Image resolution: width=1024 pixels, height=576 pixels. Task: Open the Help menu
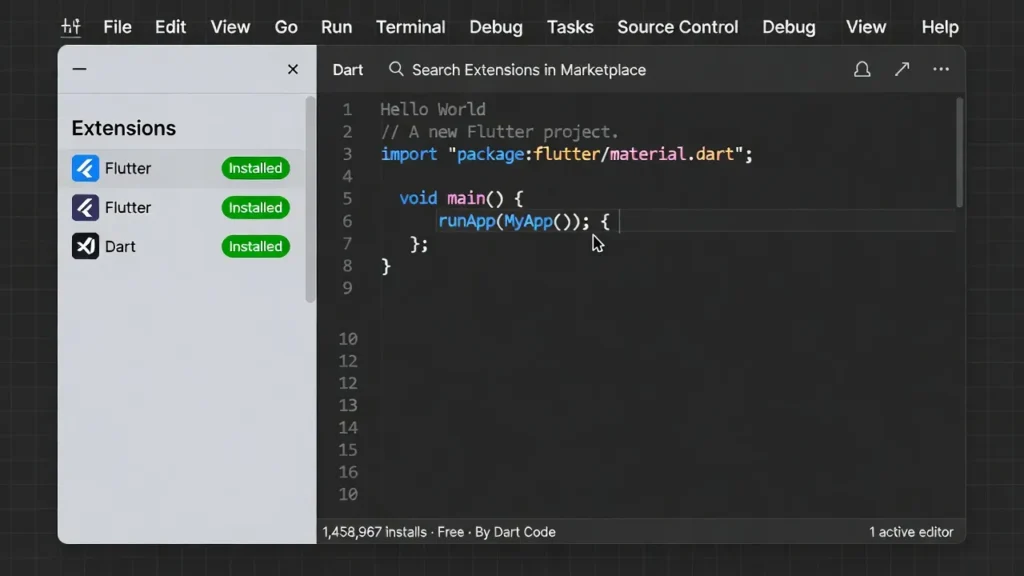pos(939,27)
